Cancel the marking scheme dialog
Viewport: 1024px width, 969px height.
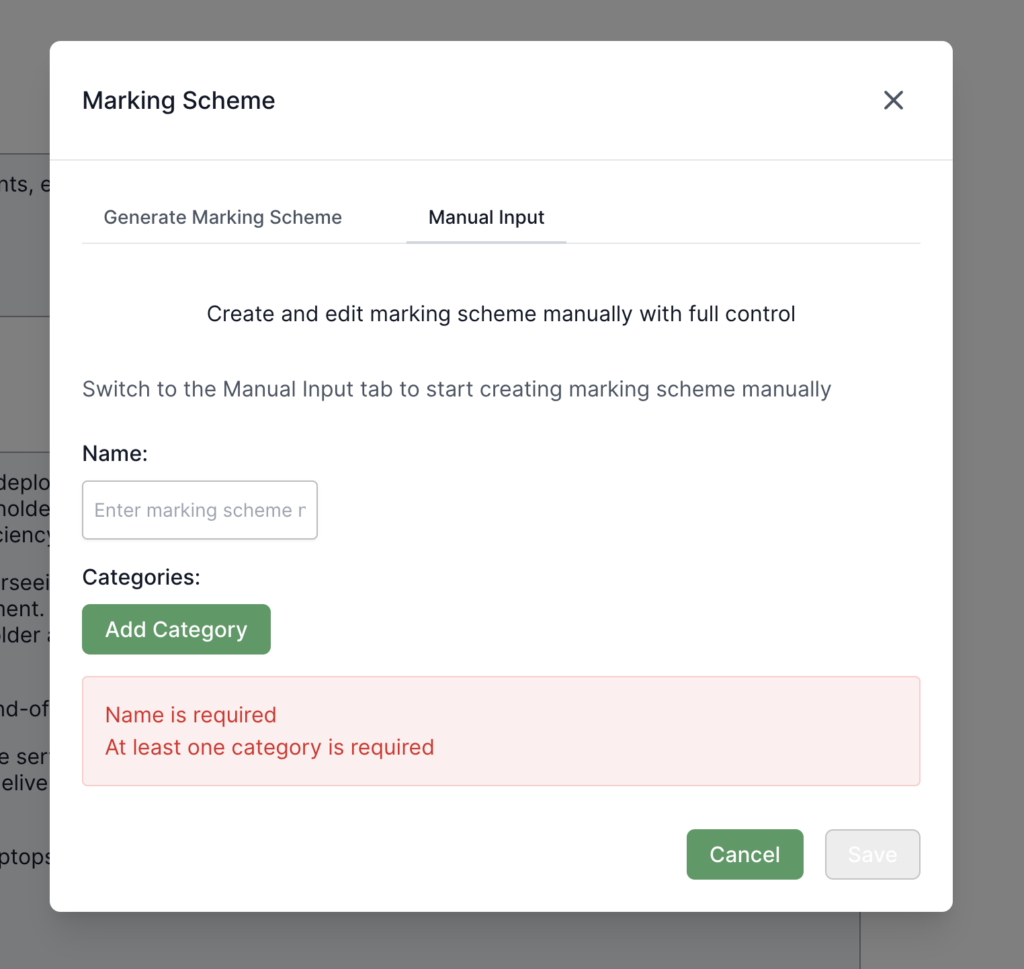click(x=744, y=854)
